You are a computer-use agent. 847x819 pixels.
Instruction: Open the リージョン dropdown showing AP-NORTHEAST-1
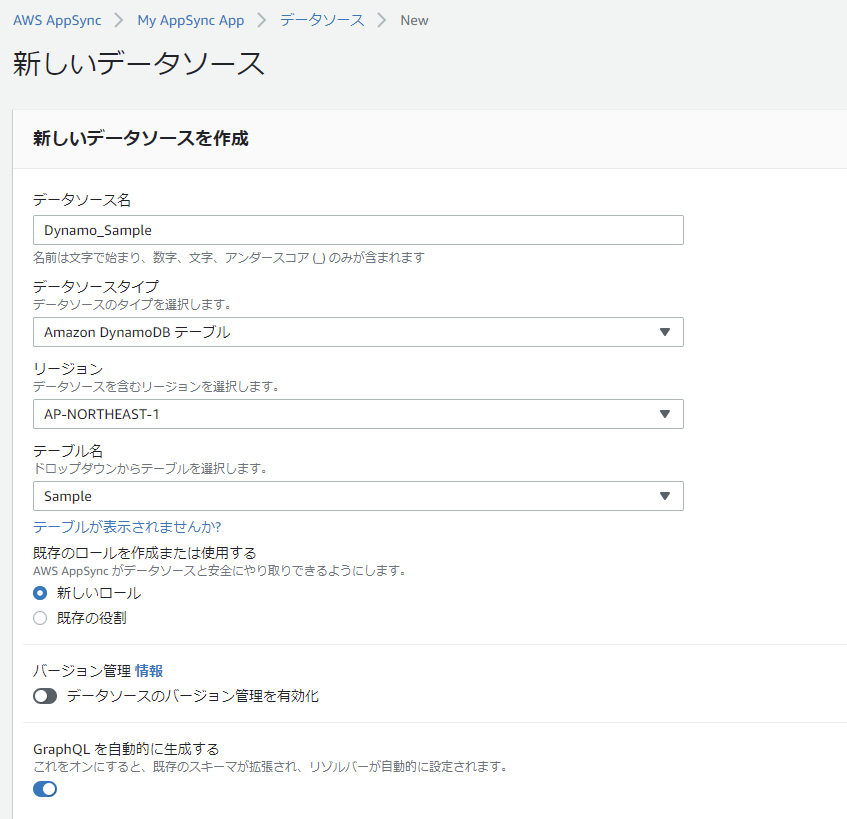tap(358, 414)
